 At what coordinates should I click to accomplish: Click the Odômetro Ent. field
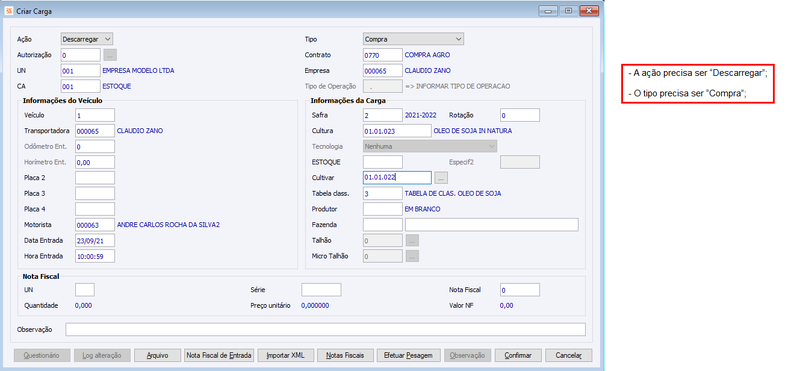pos(95,146)
